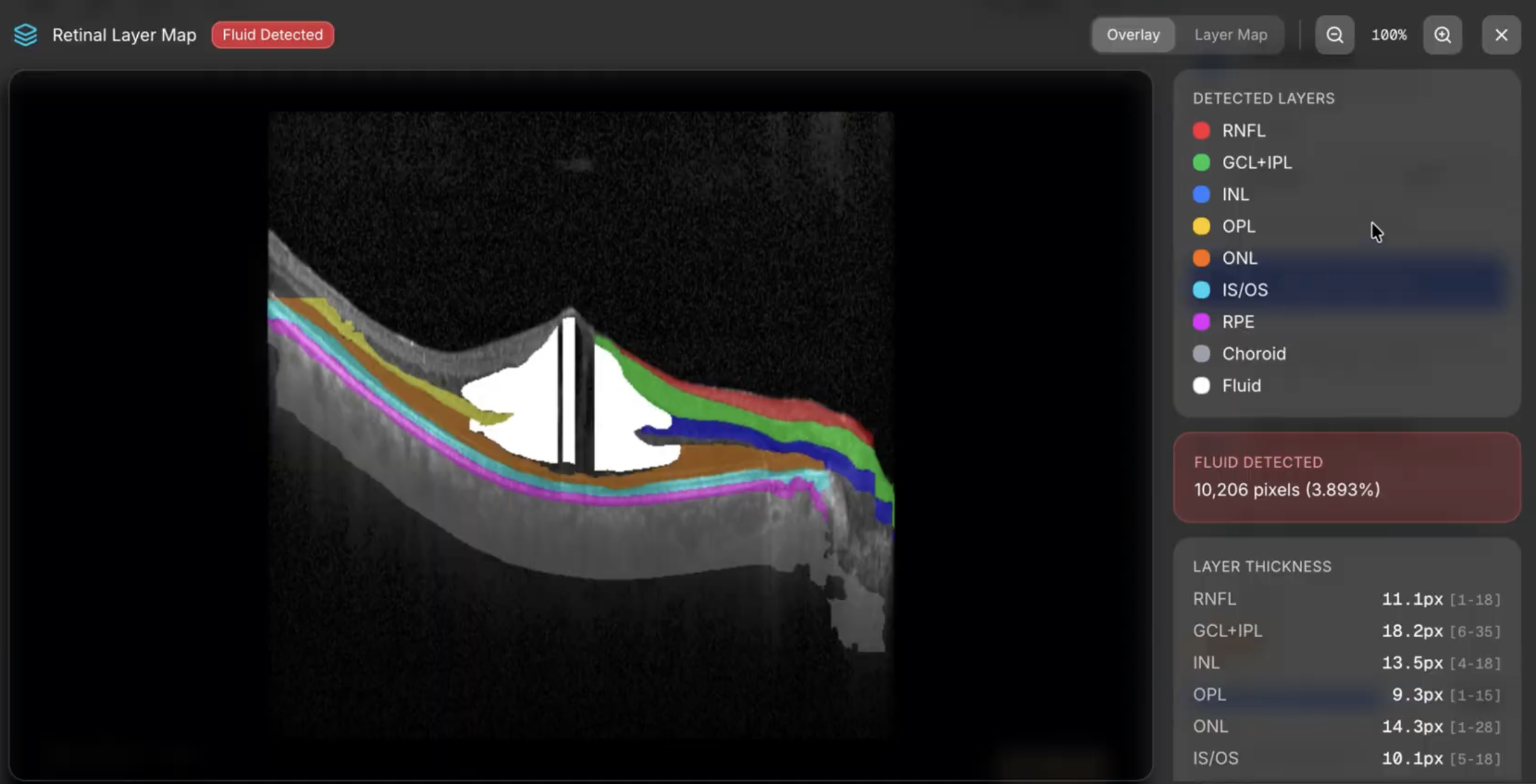
Task: Click the Fluid label in Detected Layers
Action: pyautogui.click(x=1241, y=385)
